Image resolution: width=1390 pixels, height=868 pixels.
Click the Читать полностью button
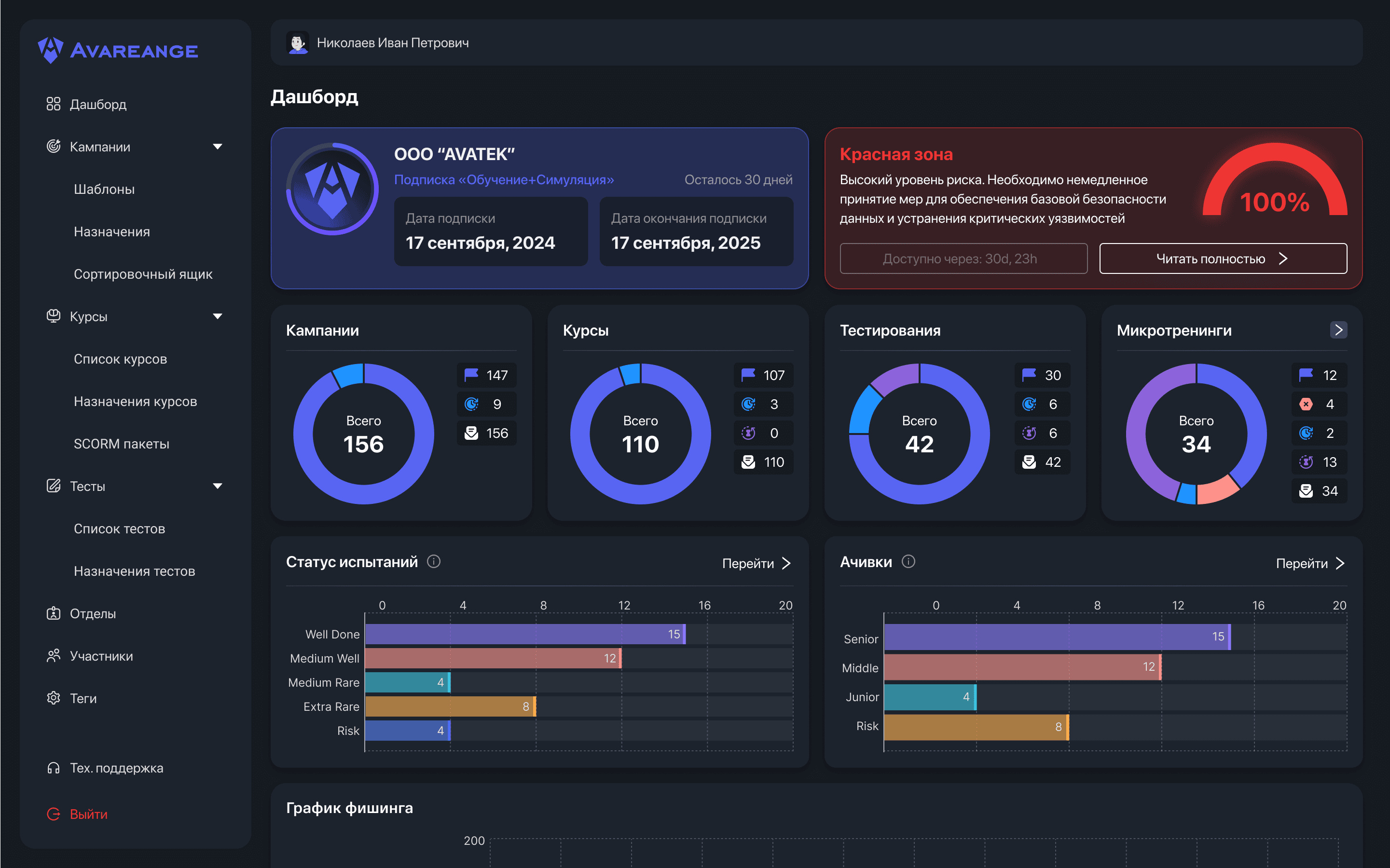1222,258
